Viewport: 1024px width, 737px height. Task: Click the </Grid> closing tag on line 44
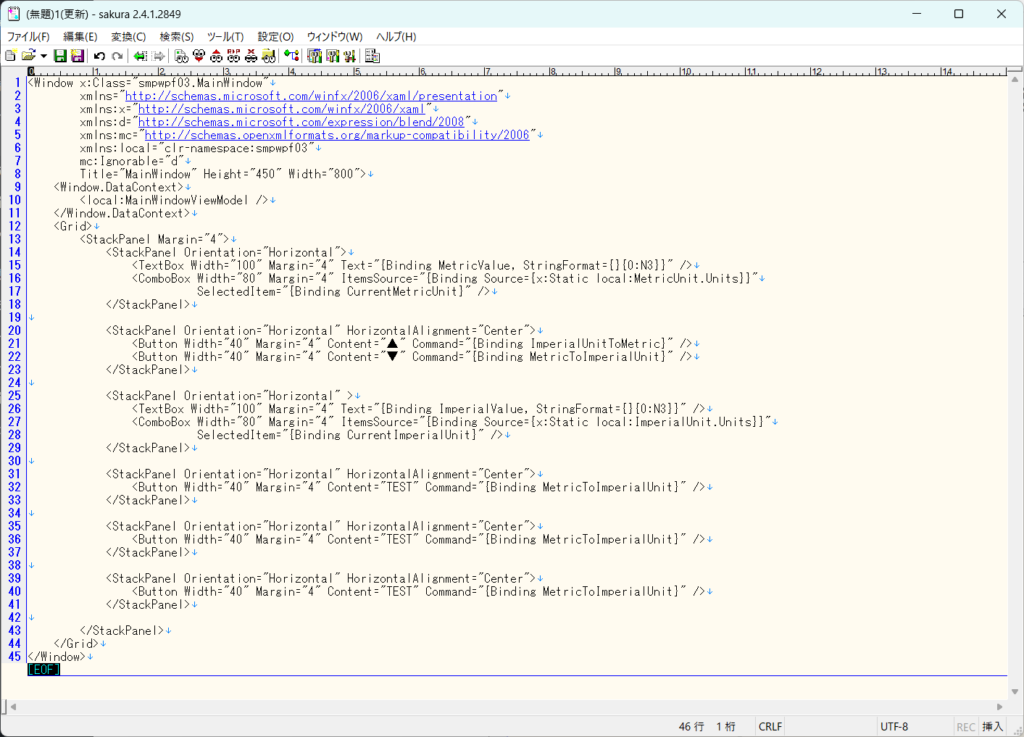tap(76, 644)
